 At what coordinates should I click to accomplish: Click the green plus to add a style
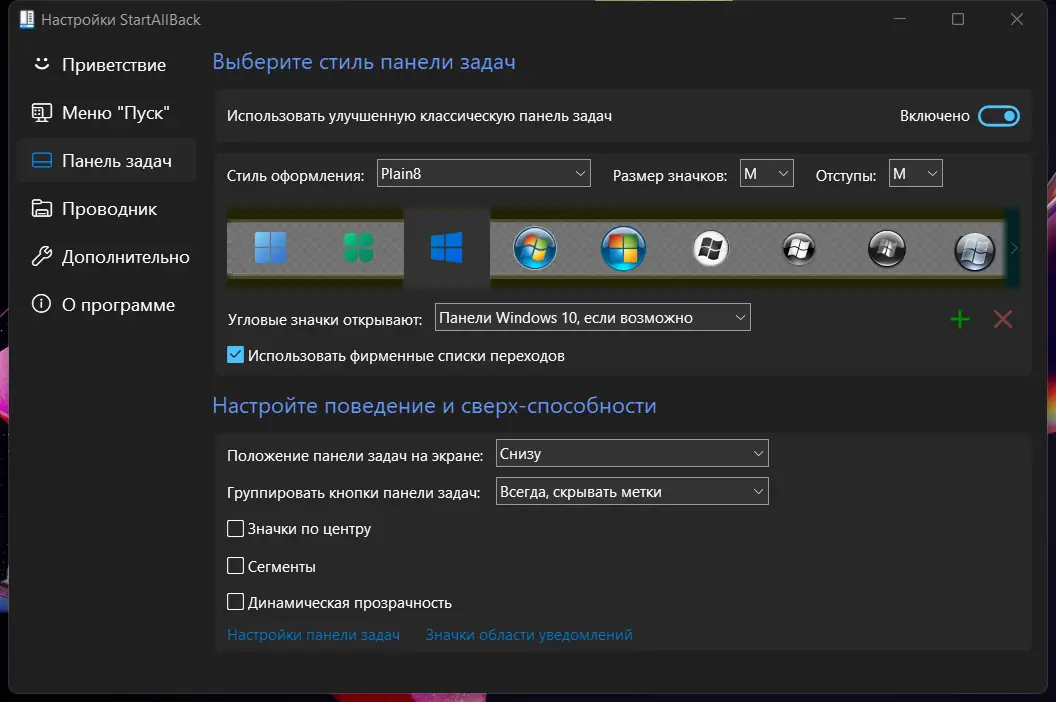point(959,318)
